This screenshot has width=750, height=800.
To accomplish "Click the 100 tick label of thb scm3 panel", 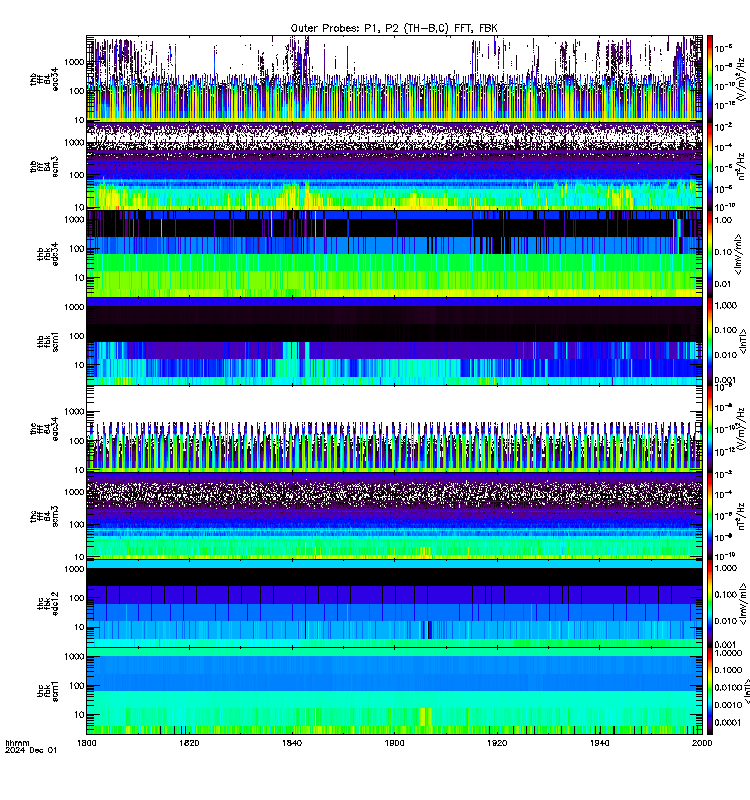I will point(77,175).
